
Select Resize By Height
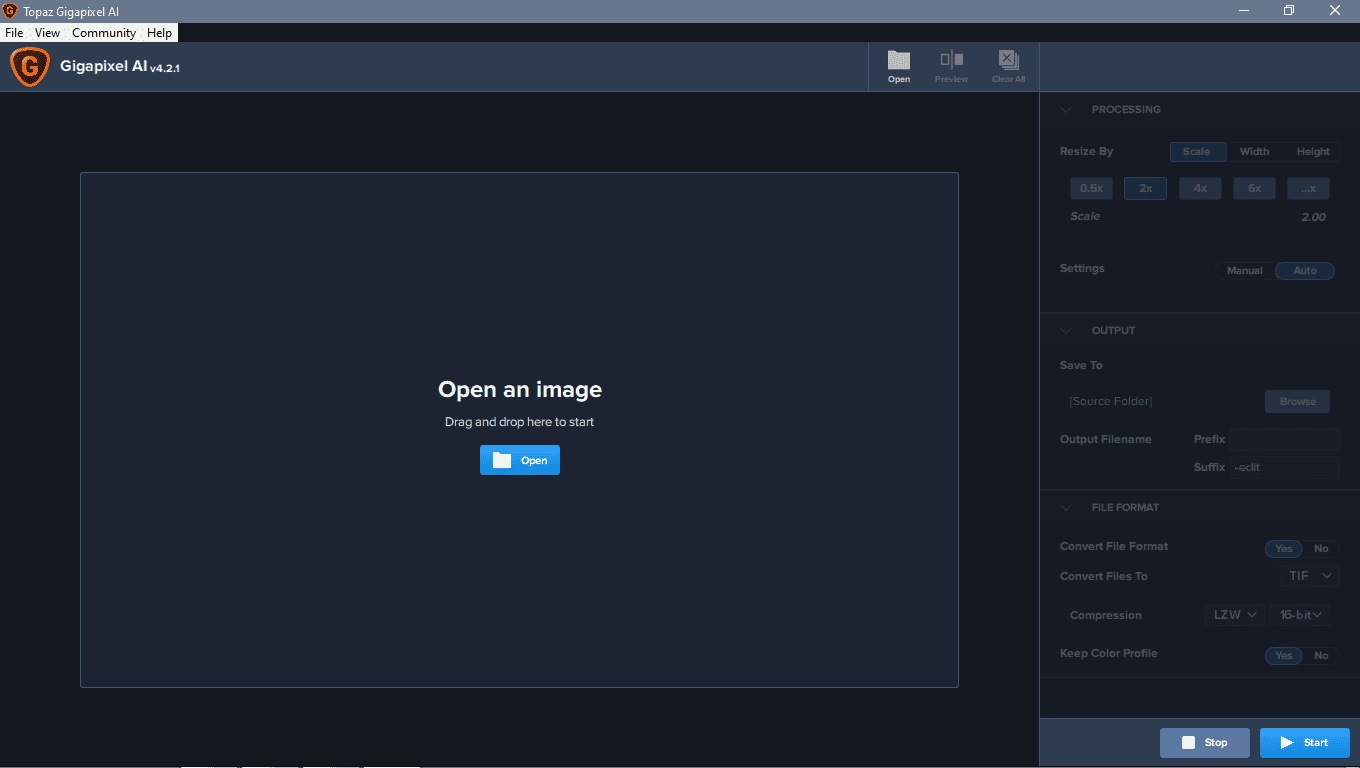1313,152
